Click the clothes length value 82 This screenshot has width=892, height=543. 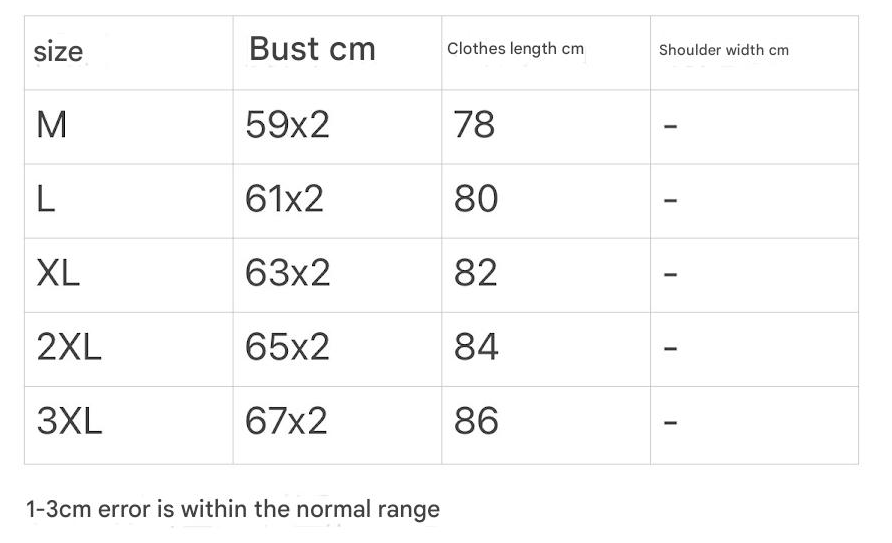click(x=475, y=273)
